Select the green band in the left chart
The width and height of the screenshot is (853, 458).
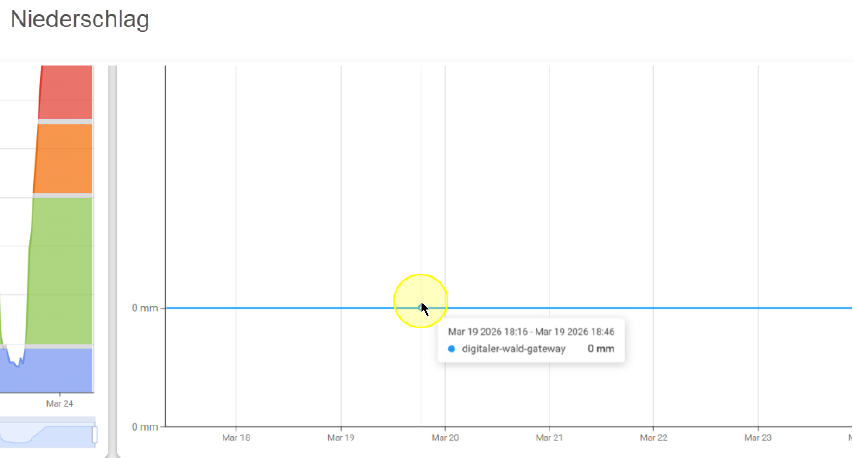point(63,270)
